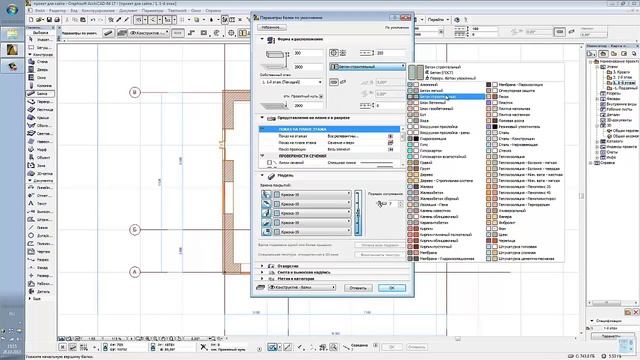Select the Window (Окно) tool in toolbox
The image size is (640, 360).
coord(40,78)
